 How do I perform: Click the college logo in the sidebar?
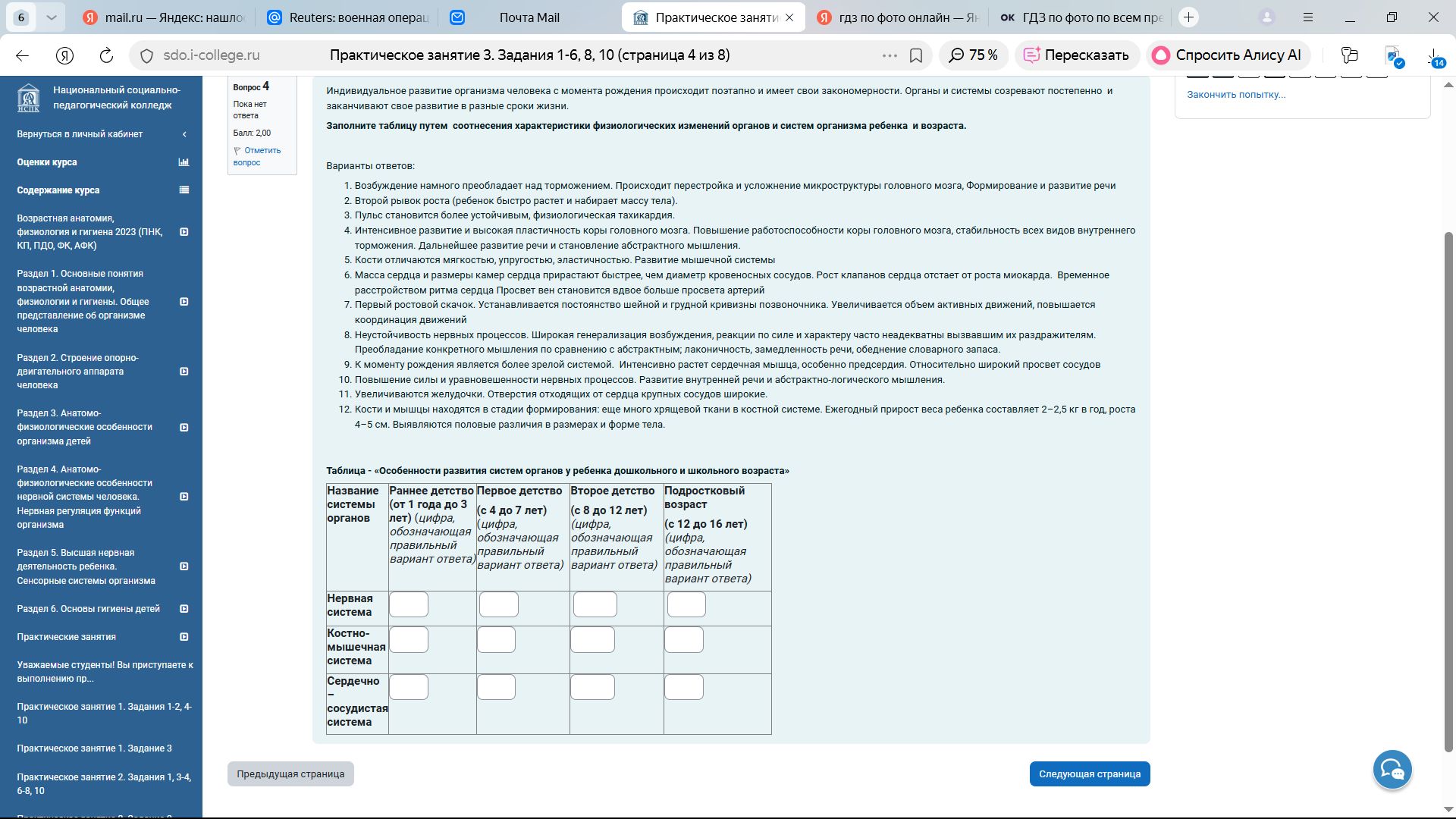tap(29, 98)
